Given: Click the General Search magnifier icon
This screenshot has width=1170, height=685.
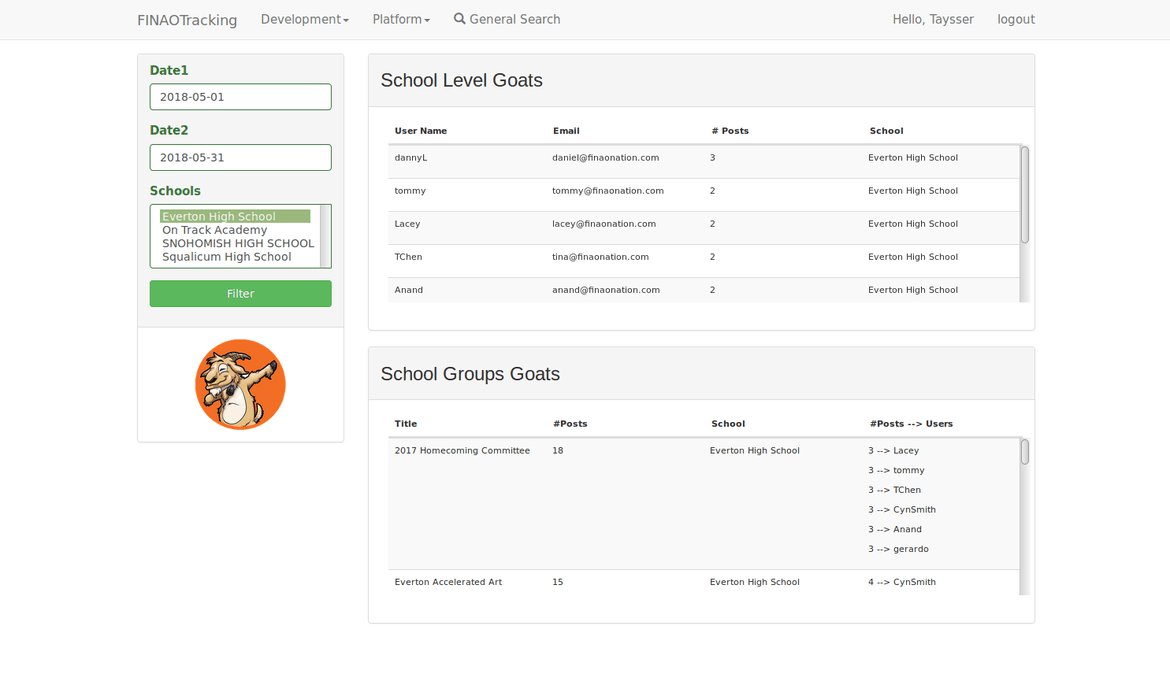Looking at the screenshot, I should (460, 19).
